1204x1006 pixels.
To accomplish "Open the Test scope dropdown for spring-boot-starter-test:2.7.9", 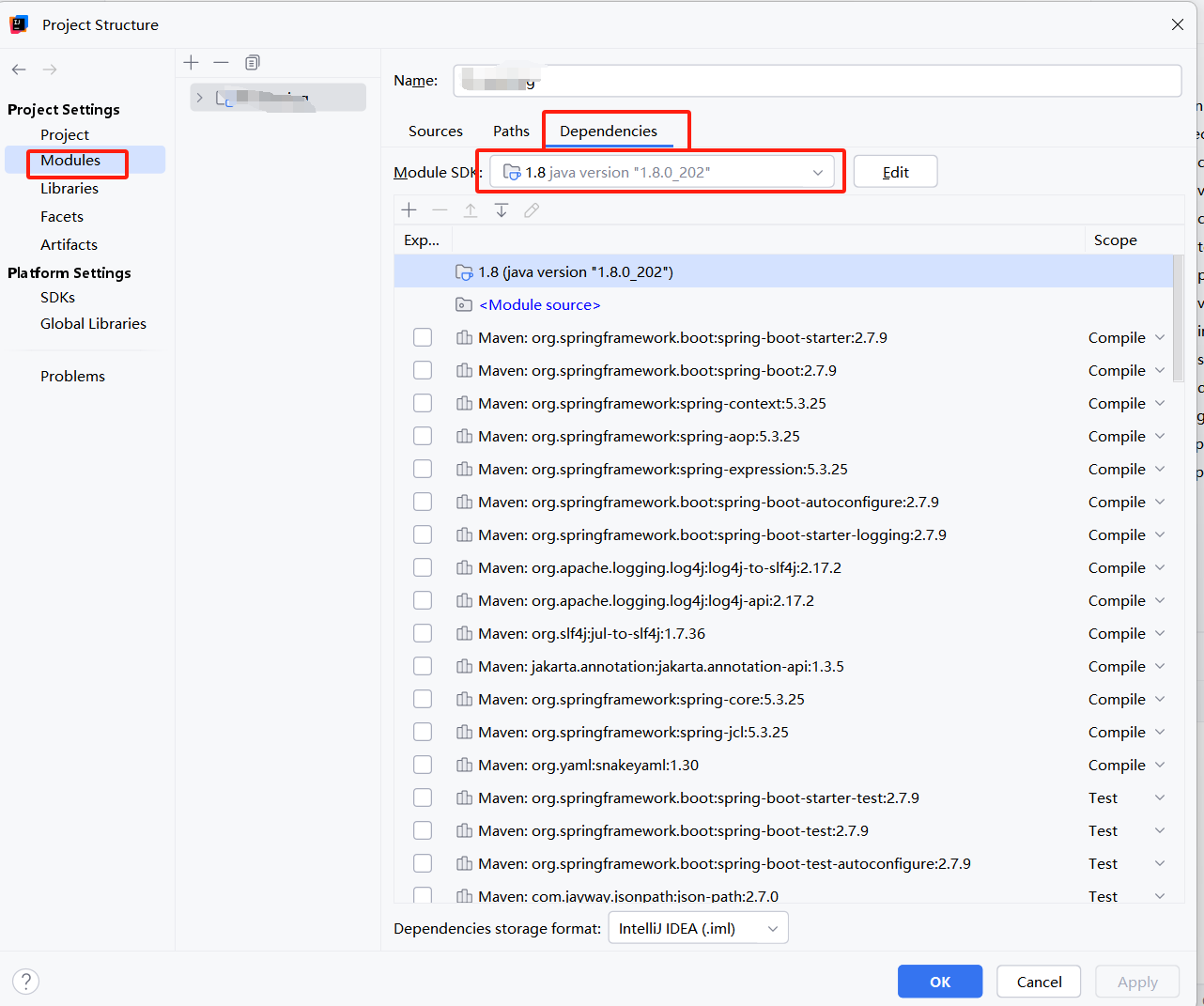I will coord(1126,797).
